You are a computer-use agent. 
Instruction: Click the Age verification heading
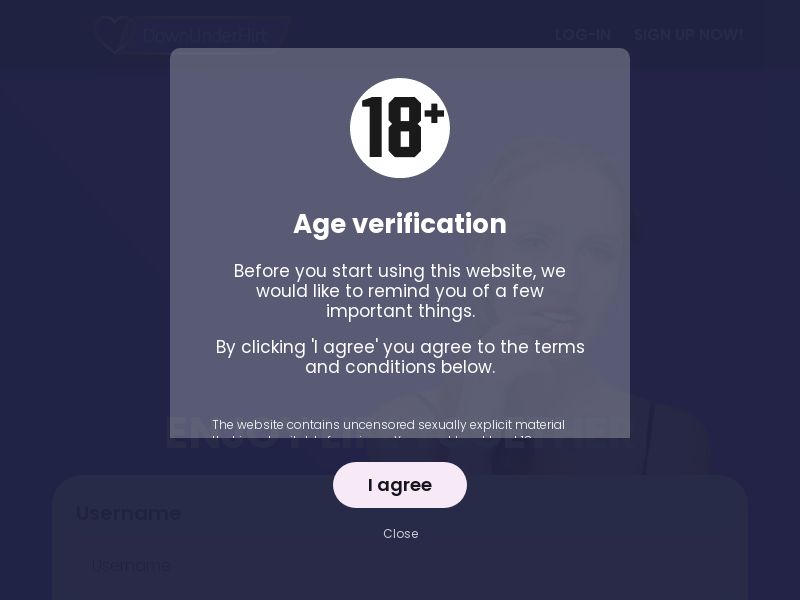tap(400, 224)
